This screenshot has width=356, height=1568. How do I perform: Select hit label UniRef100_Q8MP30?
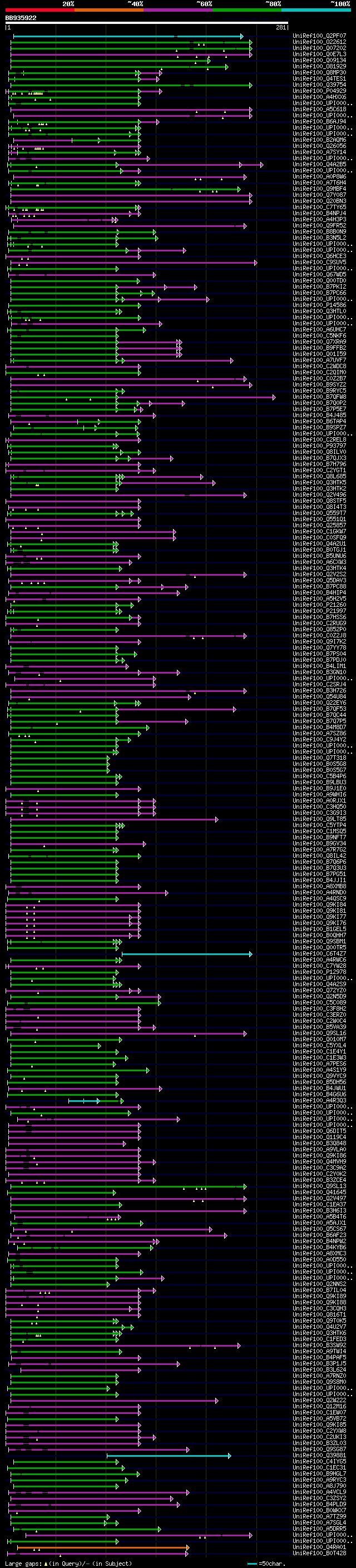tap(319, 72)
